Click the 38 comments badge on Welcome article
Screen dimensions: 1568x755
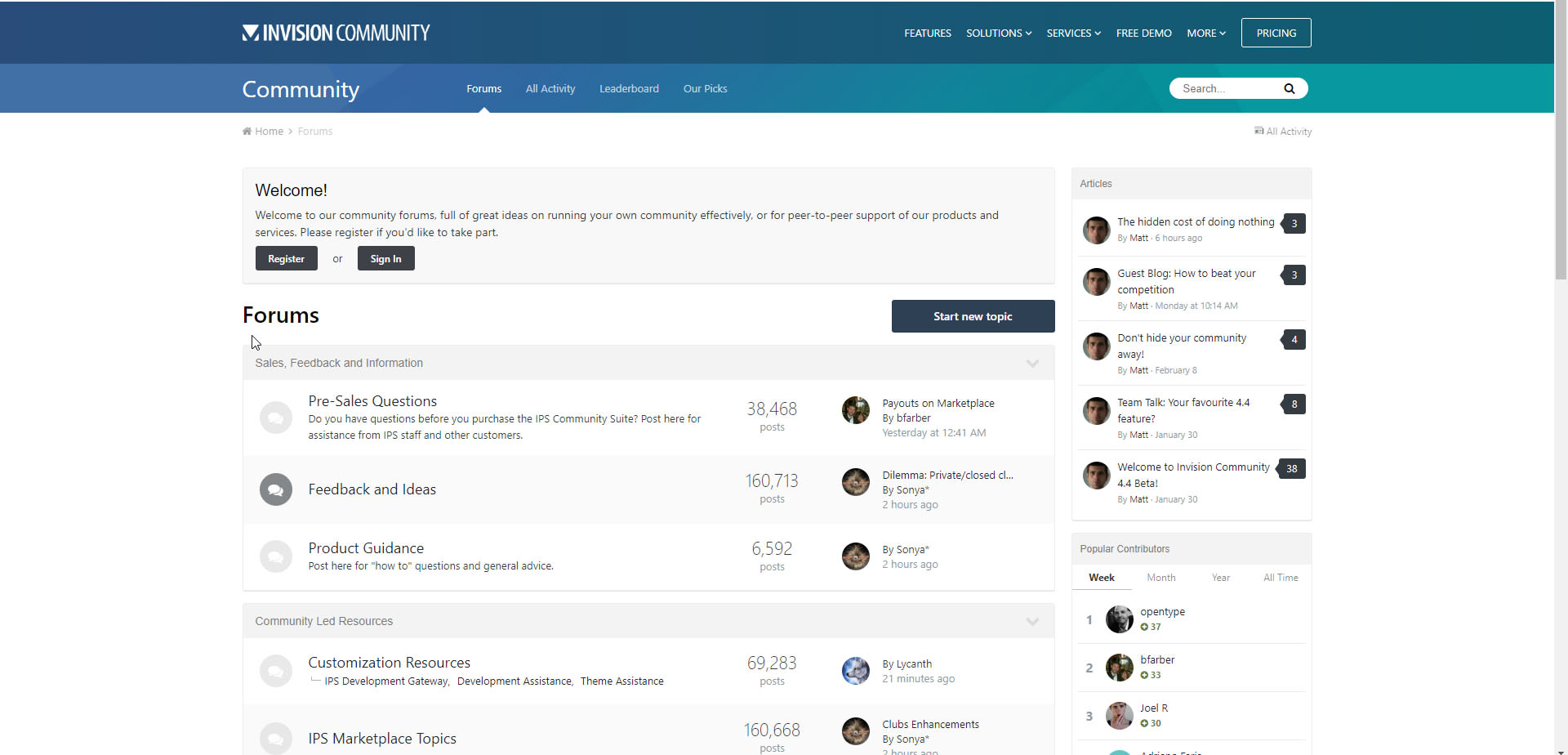(x=1291, y=469)
